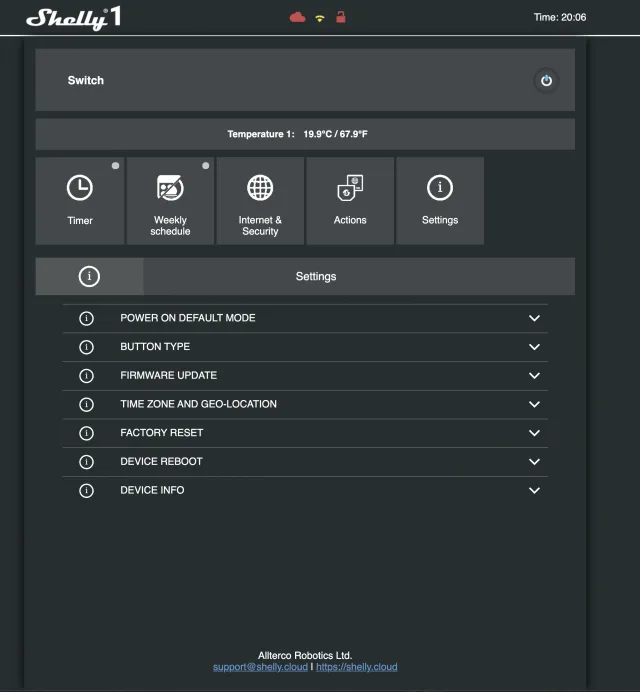640x692 pixels.
Task: Open the Weekly schedule panel
Action: click(170, 200)
